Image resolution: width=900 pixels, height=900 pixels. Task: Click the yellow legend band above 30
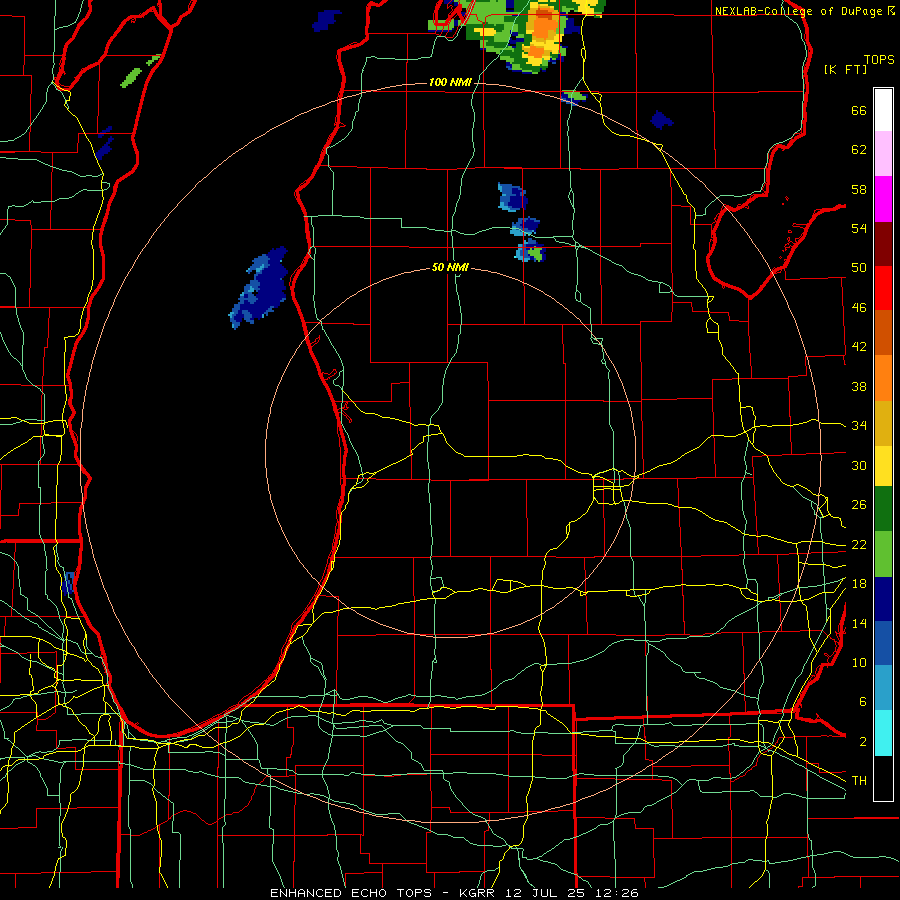(883, 466)
